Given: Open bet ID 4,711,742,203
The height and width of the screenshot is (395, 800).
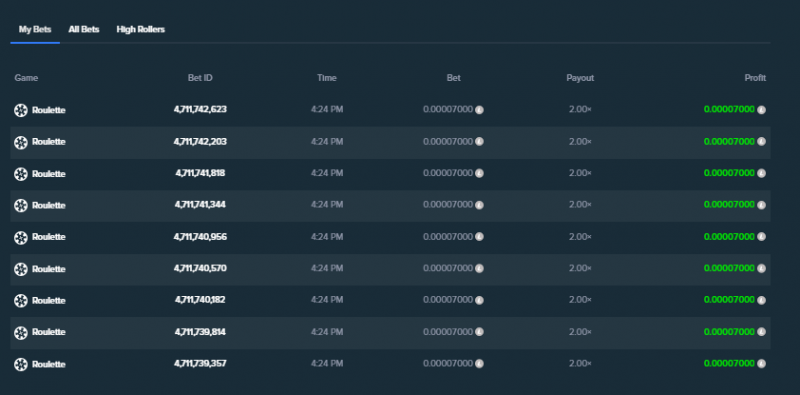Looking at the screenshot, I should [200, 141].
